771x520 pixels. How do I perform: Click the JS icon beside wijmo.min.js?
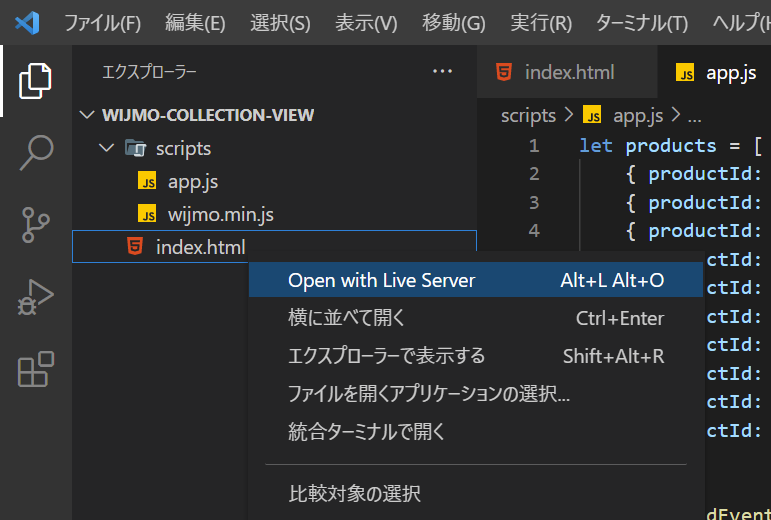(147, 214)
